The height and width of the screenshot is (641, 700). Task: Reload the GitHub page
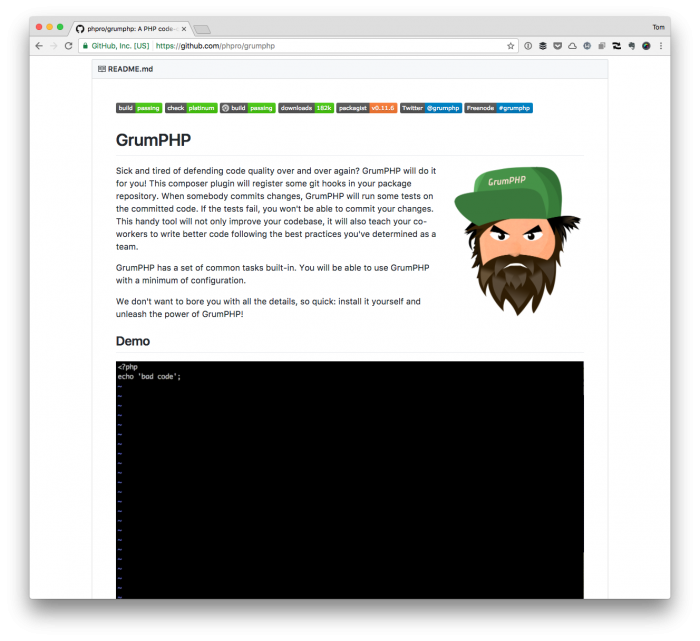pyautogui.click(x=68, y=46)
